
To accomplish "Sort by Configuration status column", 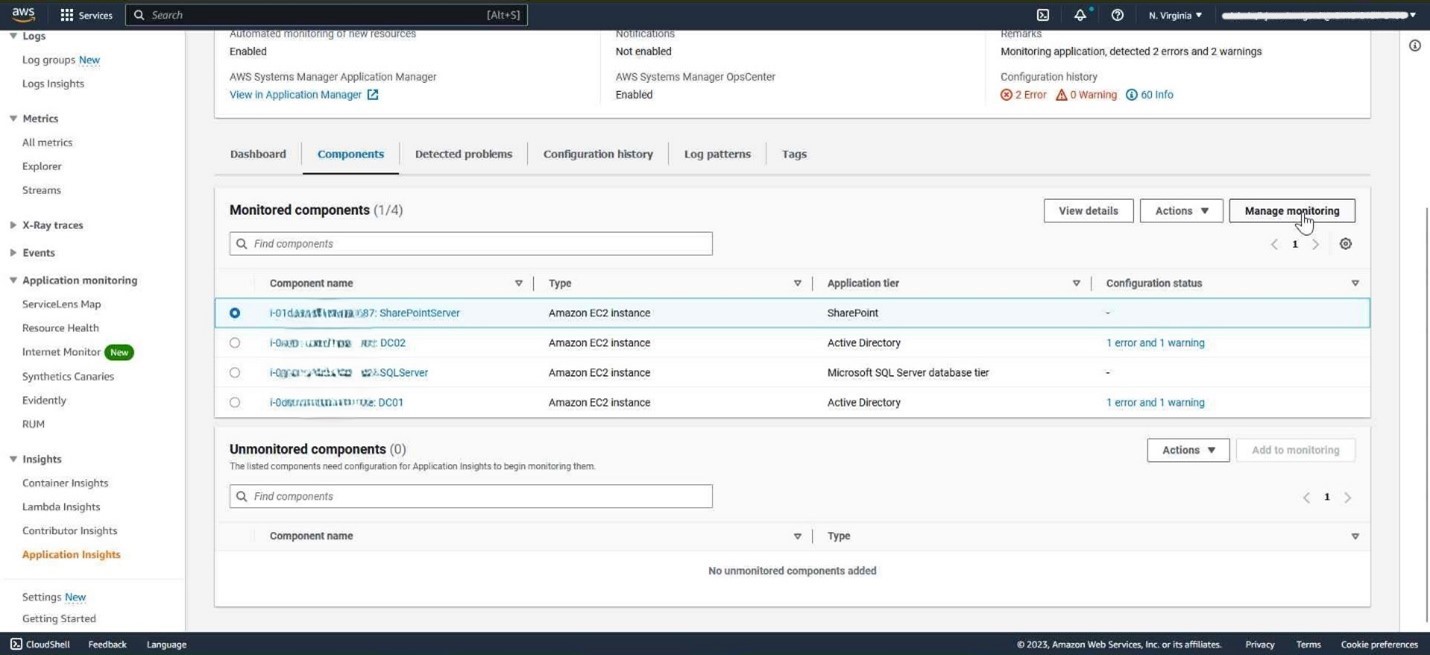I will (x=1355, y=283).
